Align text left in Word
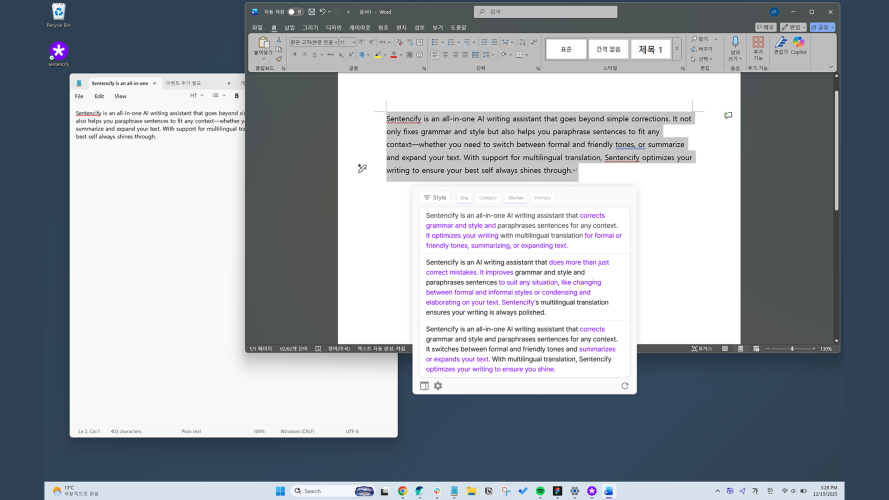Image resolution: width=889 pixels, height=500 pixels. (x=435, y=55)
